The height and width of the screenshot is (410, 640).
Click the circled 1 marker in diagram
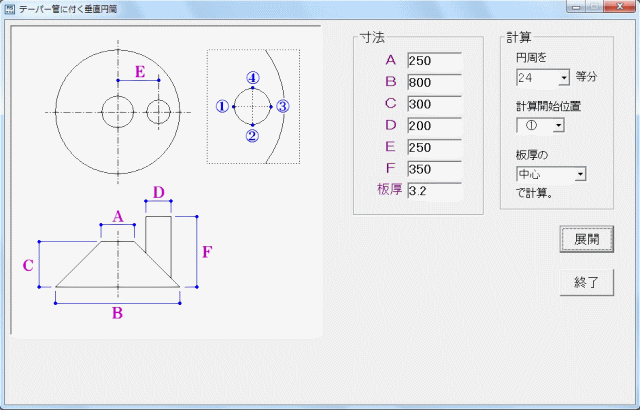[x=222, y=106]
